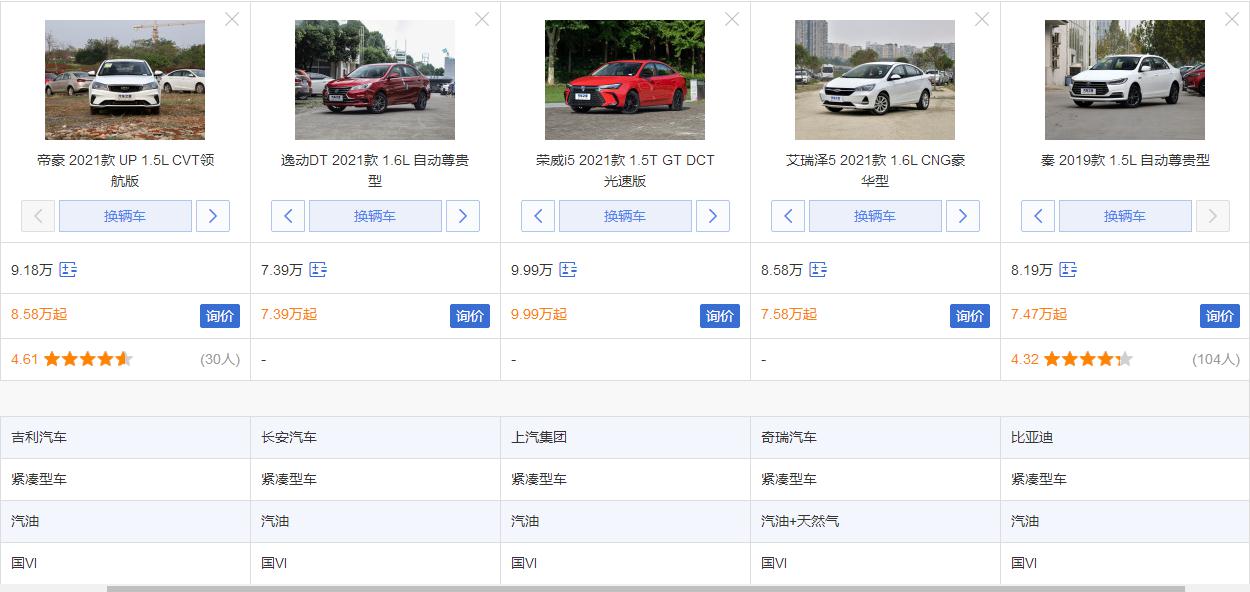The width and height of the screenshot is (1250, 592).
Task: Click the previous-car arrow under the 帝豪 card
Action: click(x=37, y=215)
